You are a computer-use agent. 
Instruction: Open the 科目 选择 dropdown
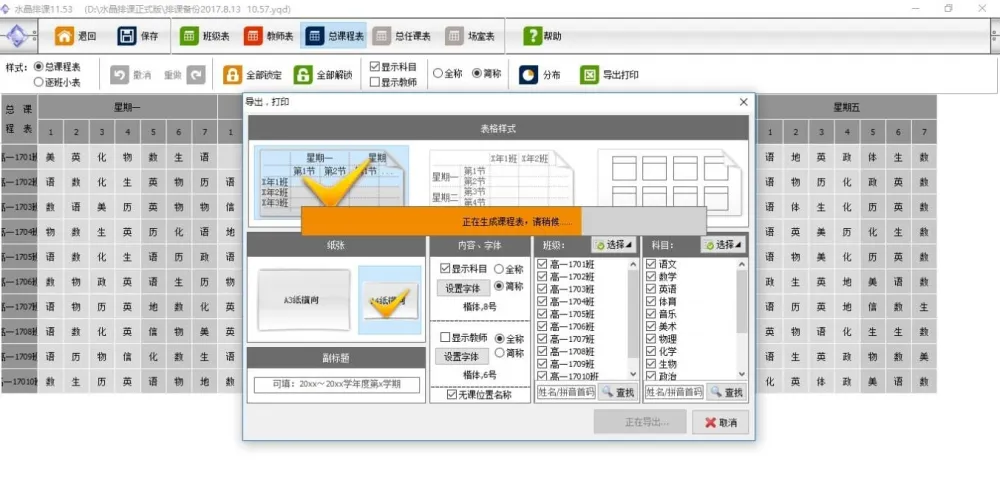tap(723, 245)
